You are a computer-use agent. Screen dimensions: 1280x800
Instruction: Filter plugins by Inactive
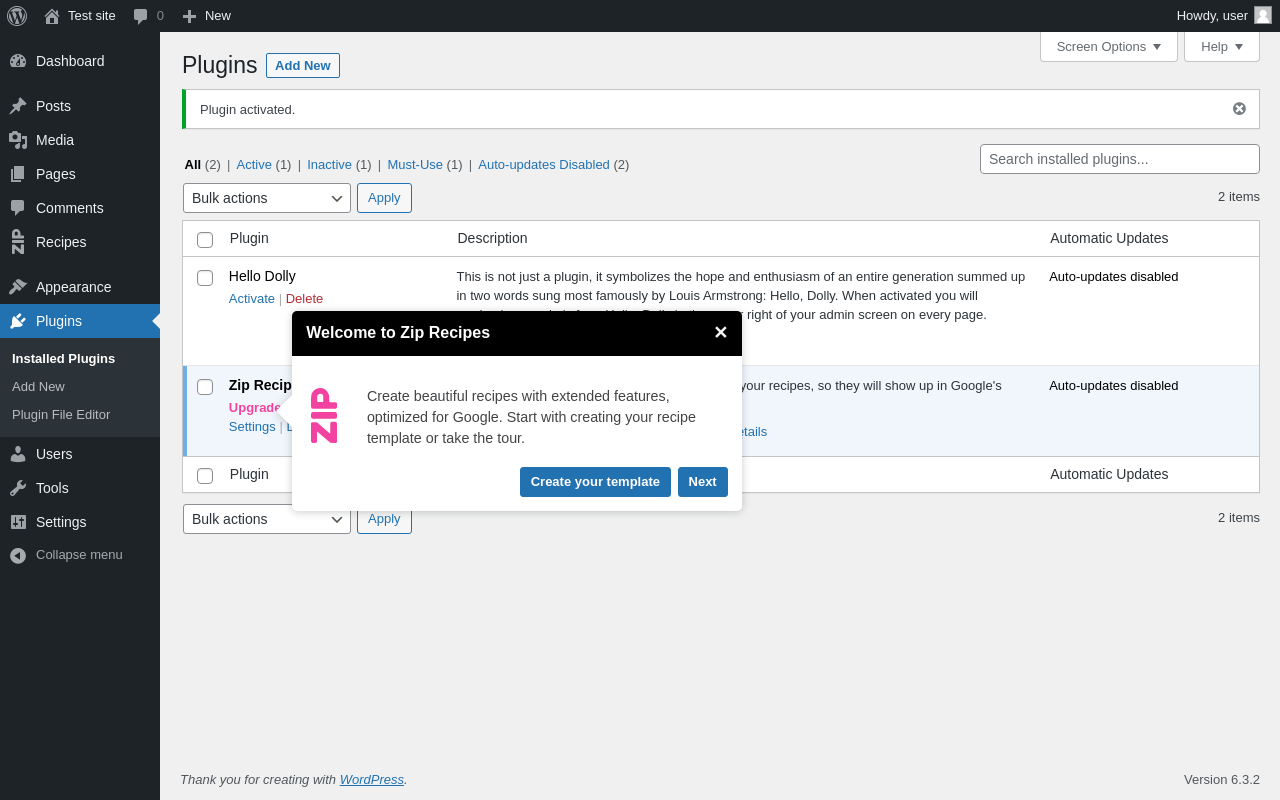point(329,164)
